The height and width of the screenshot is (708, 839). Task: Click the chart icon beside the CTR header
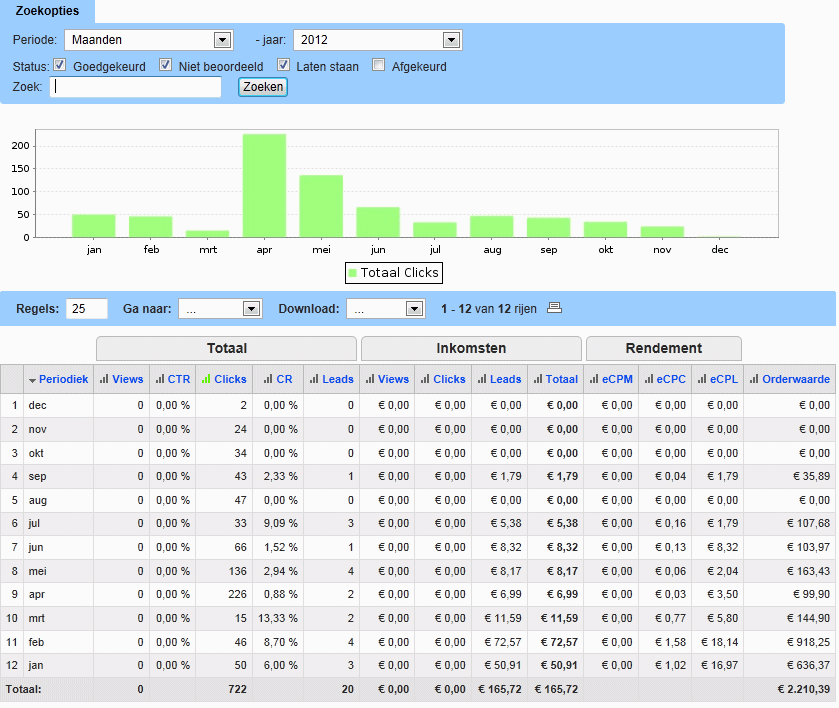coord(159,379)
